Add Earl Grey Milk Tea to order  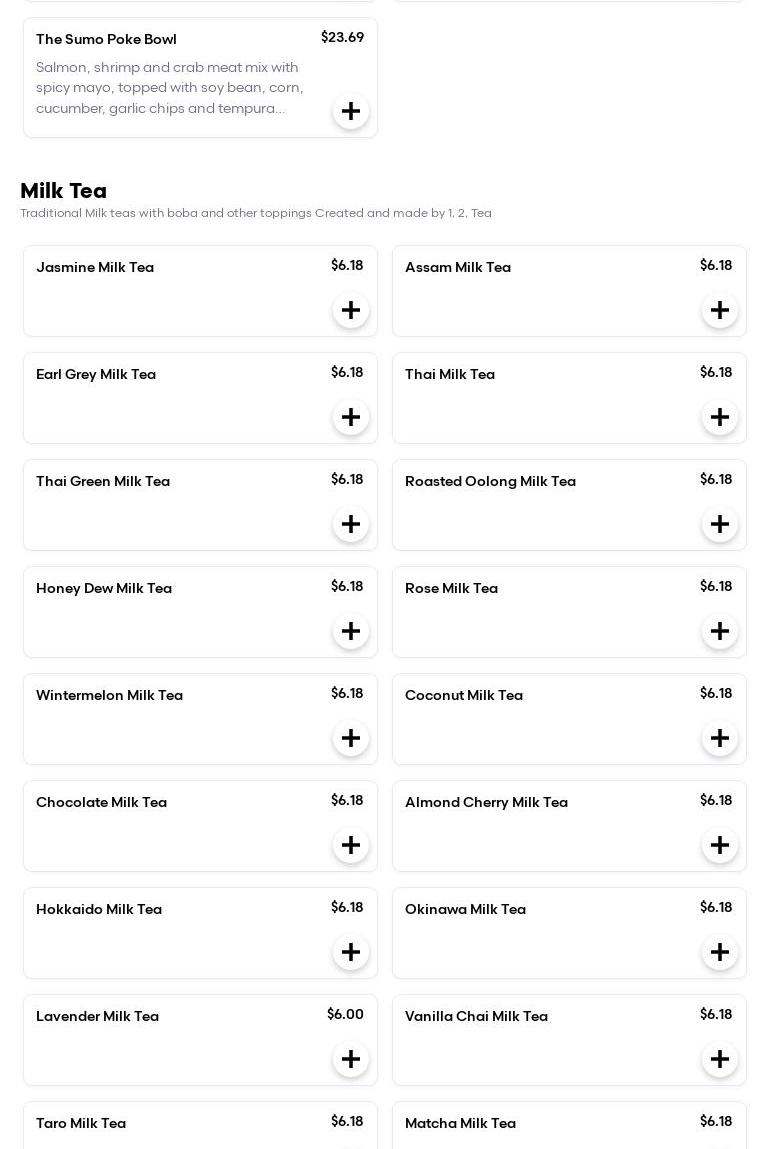[351, 417]
